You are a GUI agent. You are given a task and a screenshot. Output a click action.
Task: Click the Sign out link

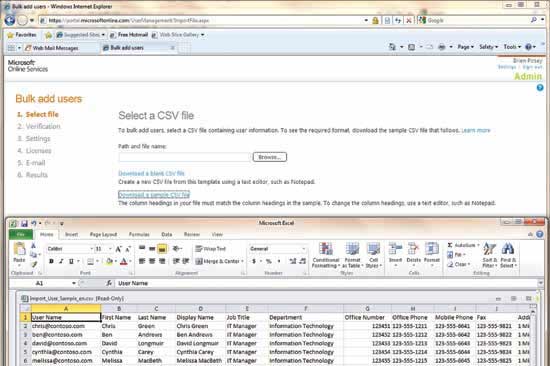click(532, 67)
